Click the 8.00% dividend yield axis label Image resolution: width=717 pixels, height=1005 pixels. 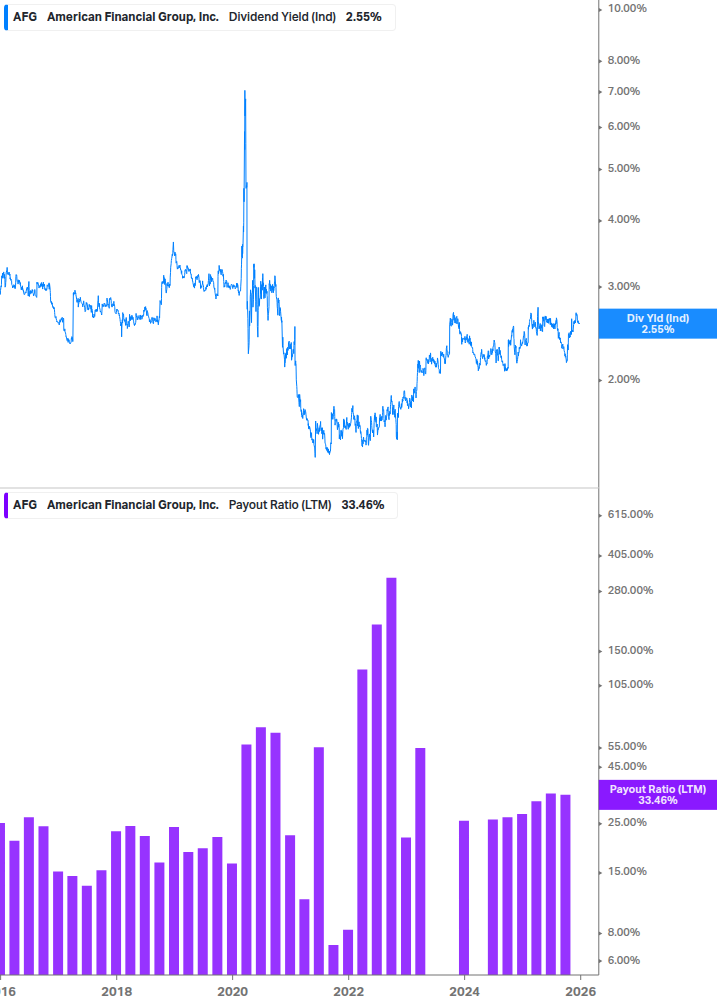pyautogui.click(x=623, y=60)
